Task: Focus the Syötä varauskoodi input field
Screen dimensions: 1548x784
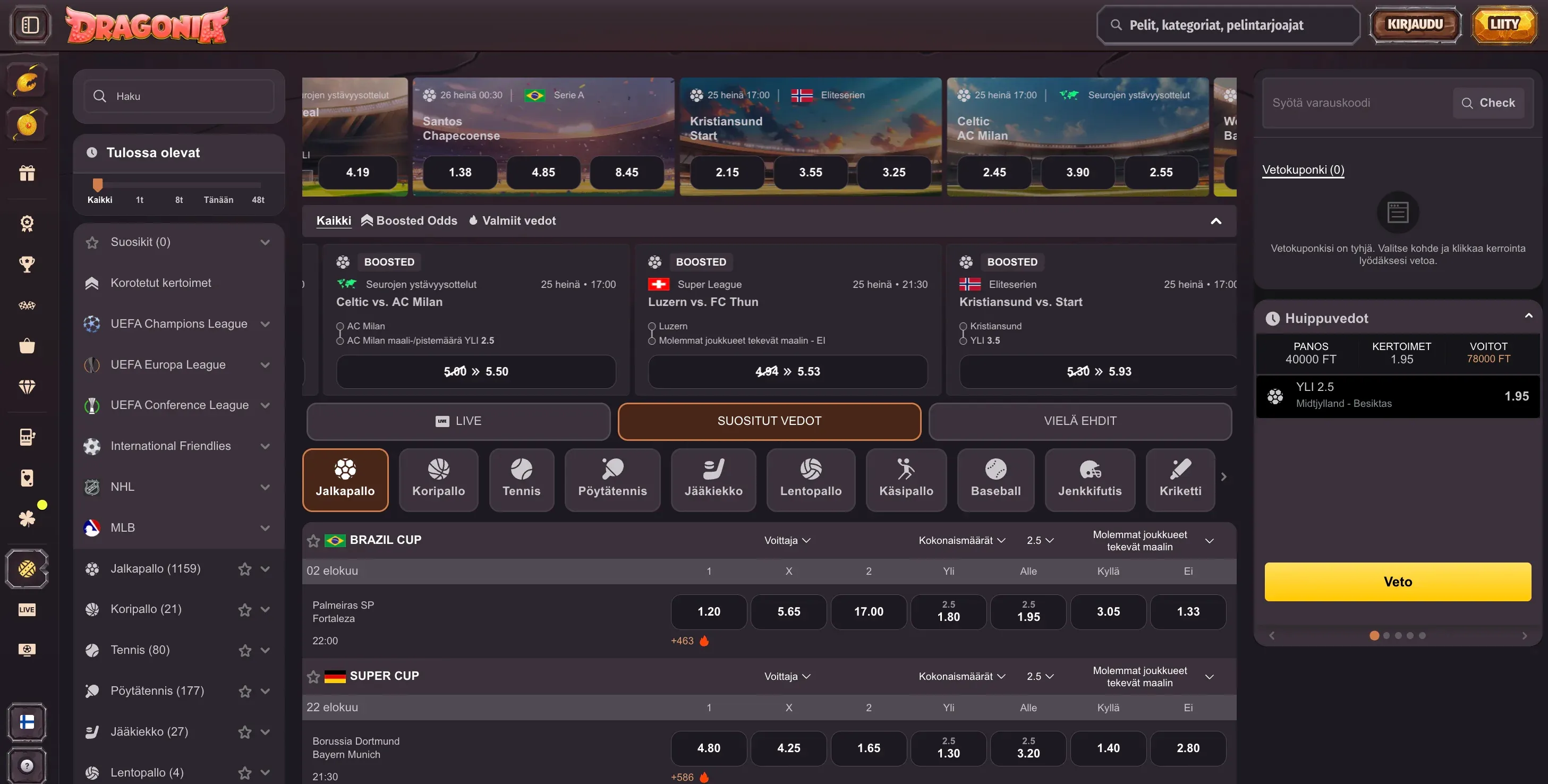Action: coord(1357,103)
